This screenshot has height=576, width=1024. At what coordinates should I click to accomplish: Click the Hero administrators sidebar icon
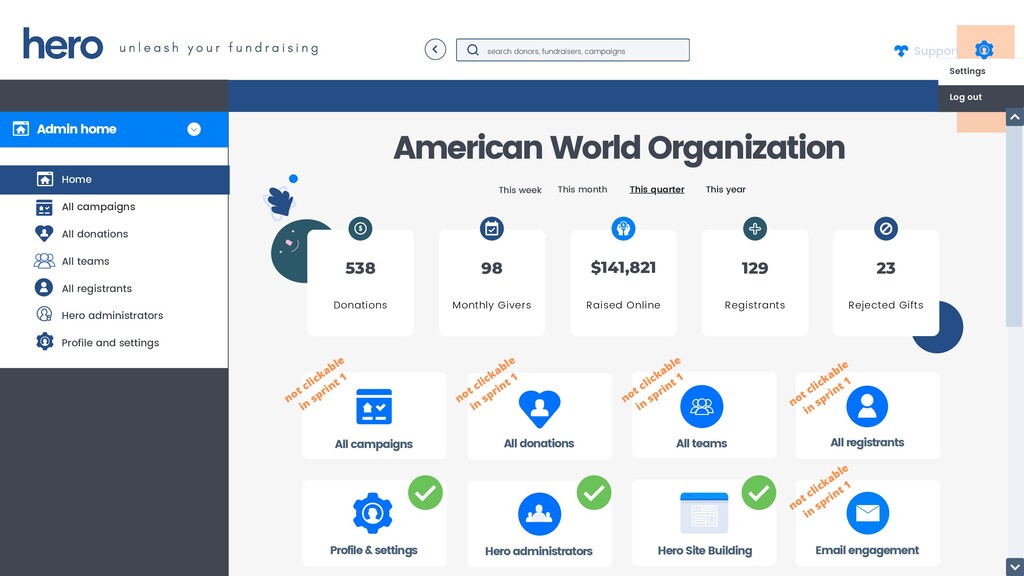(44, 315)
